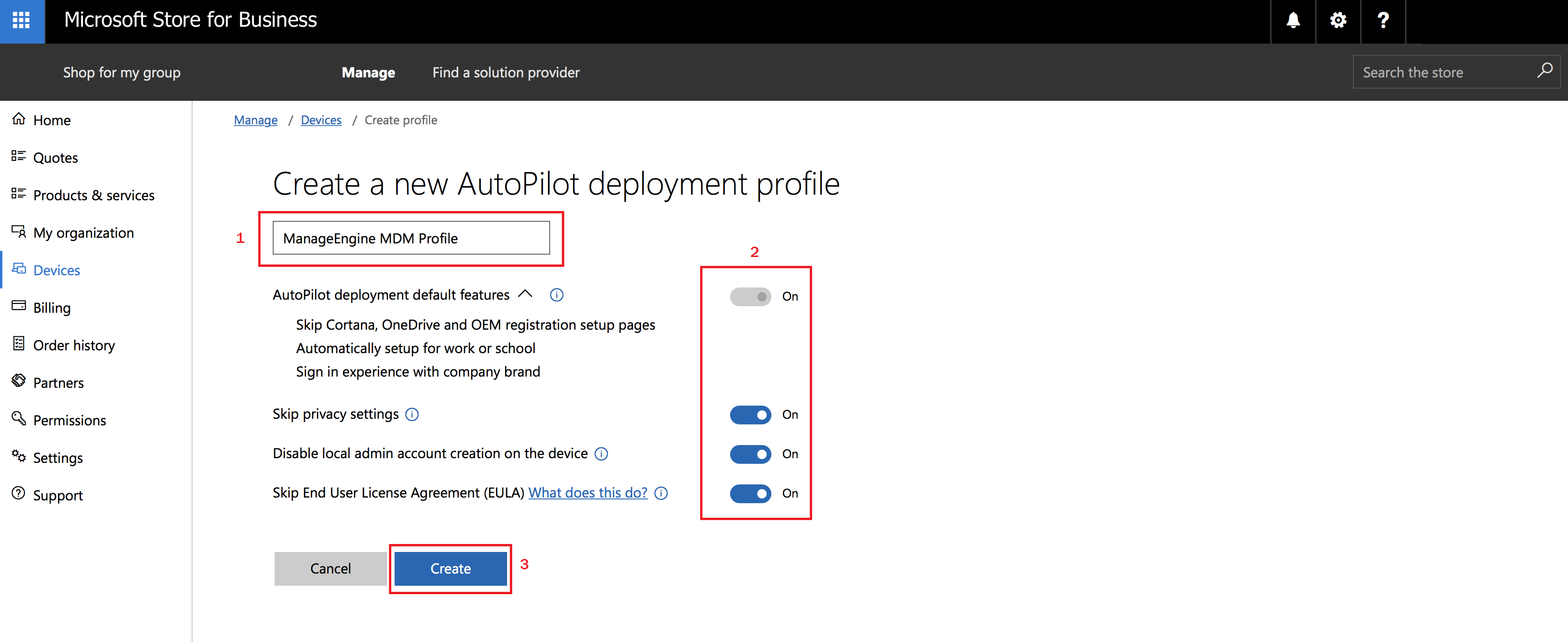The width and height of the screenshot is (1568, 642).
Task: Toggle the Skip EULA switch
Action: pyautogui.click(x=750, y=493)
